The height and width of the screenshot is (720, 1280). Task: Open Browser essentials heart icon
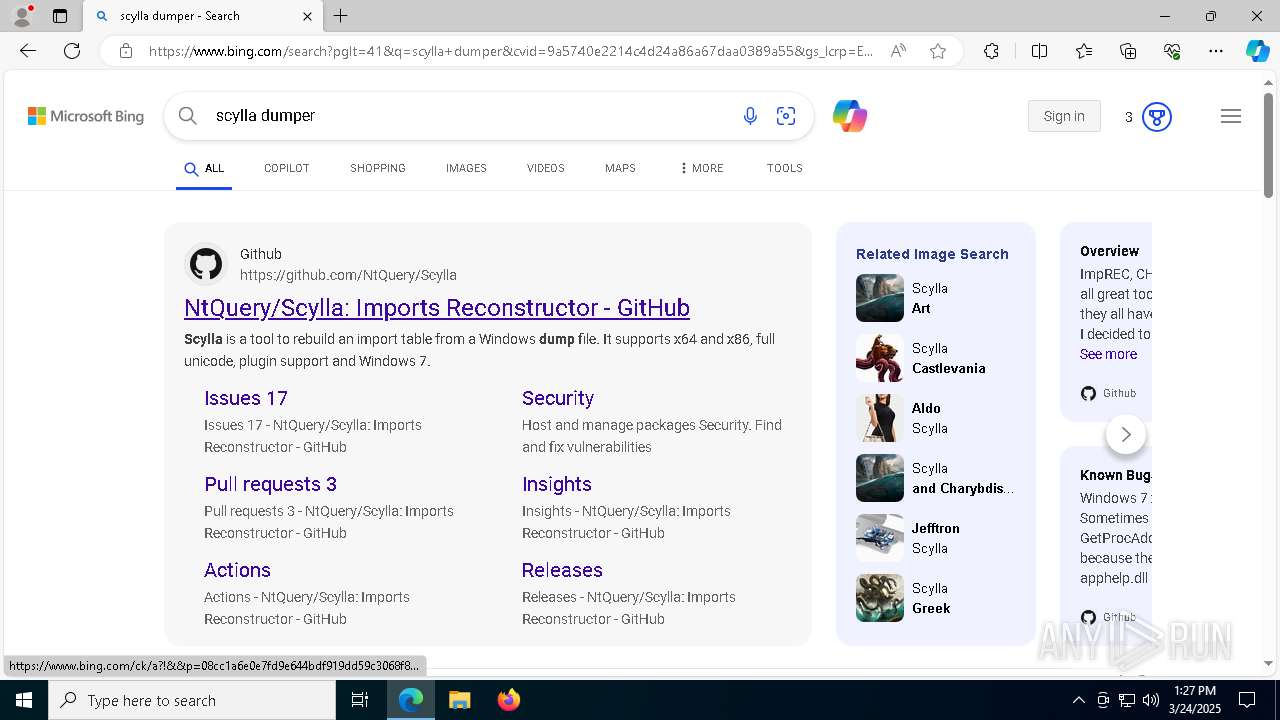[x=1172, y=51]
